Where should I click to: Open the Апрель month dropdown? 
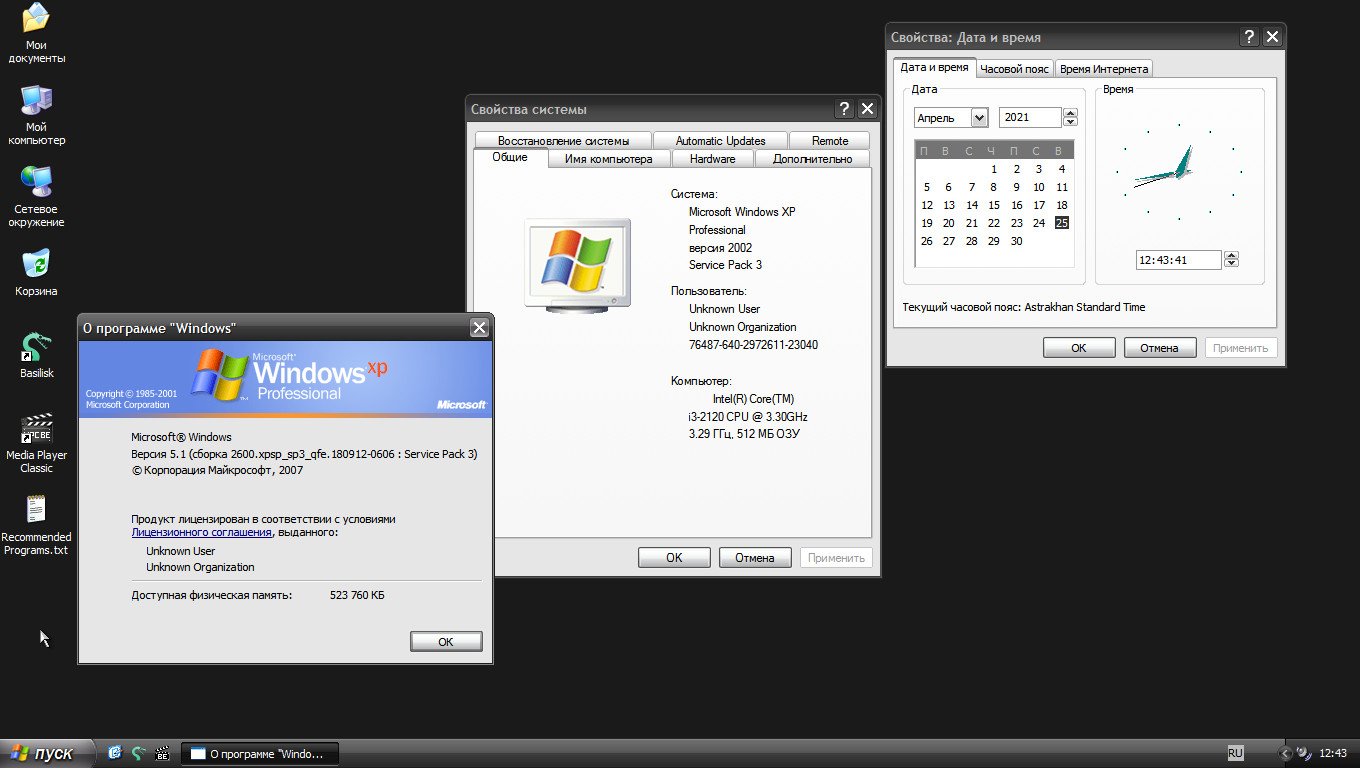tap(980, 117)
